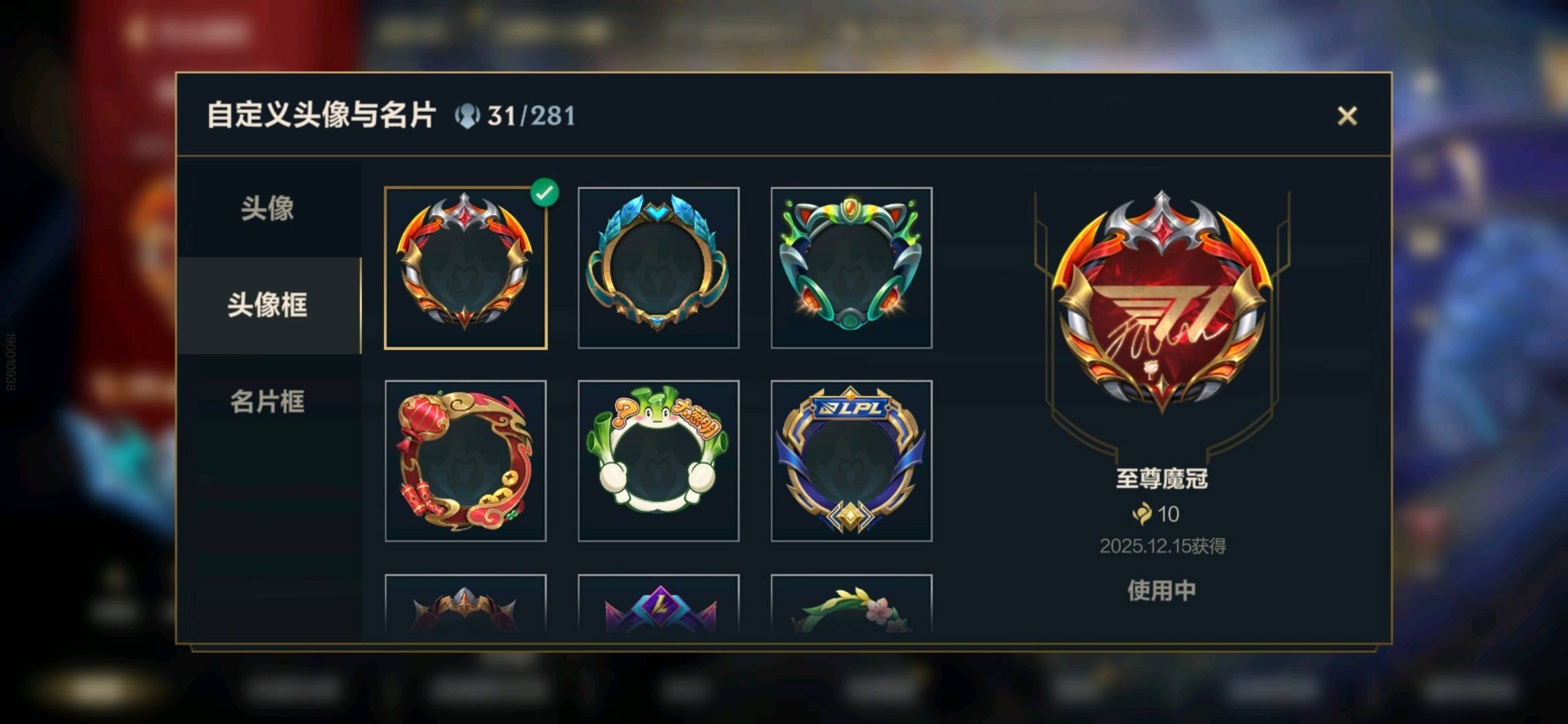Select the purple L emblem frame
The image size is (1568, 724).
point(659,603)
